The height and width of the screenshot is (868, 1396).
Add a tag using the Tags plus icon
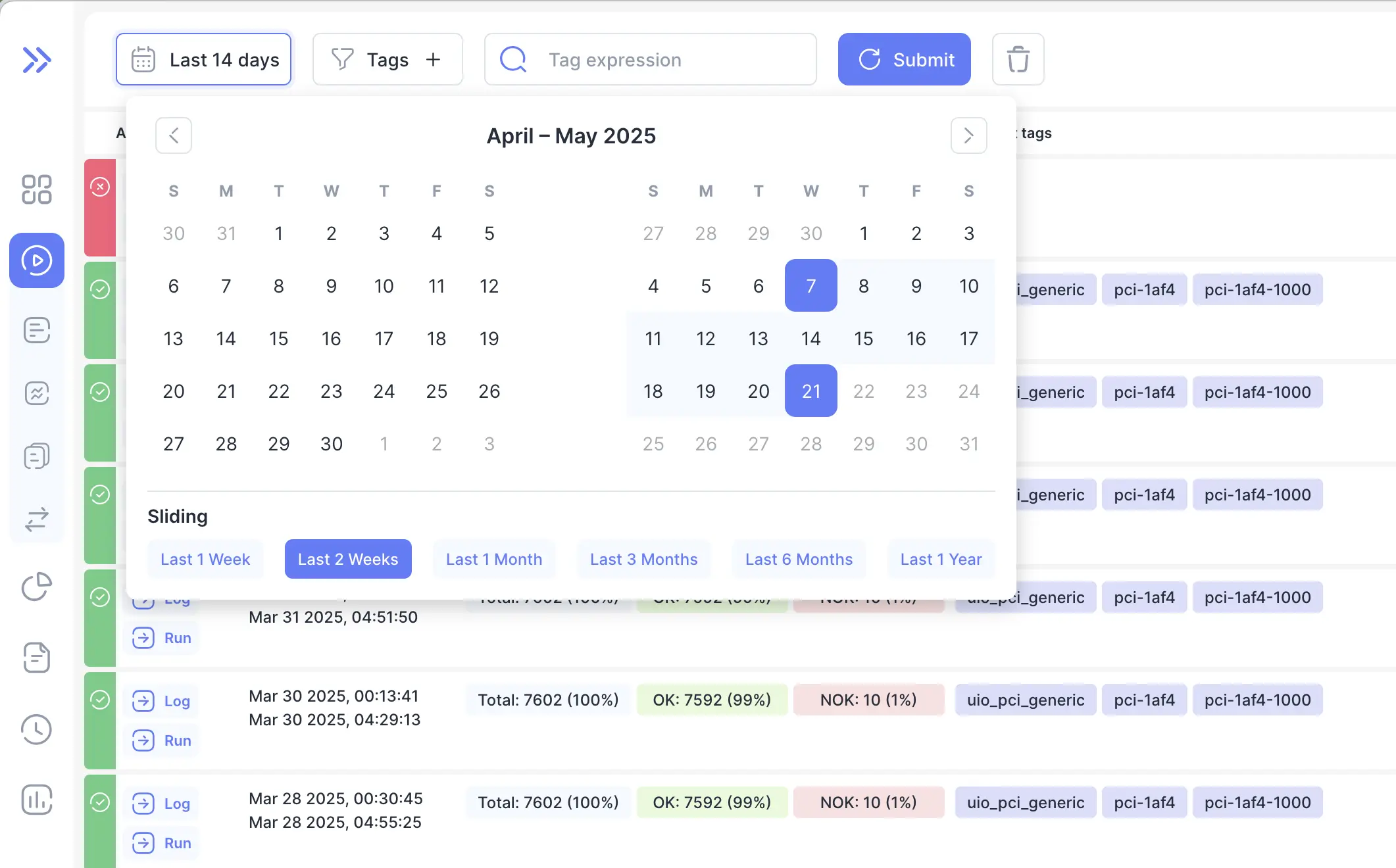(x=434, y=59)
